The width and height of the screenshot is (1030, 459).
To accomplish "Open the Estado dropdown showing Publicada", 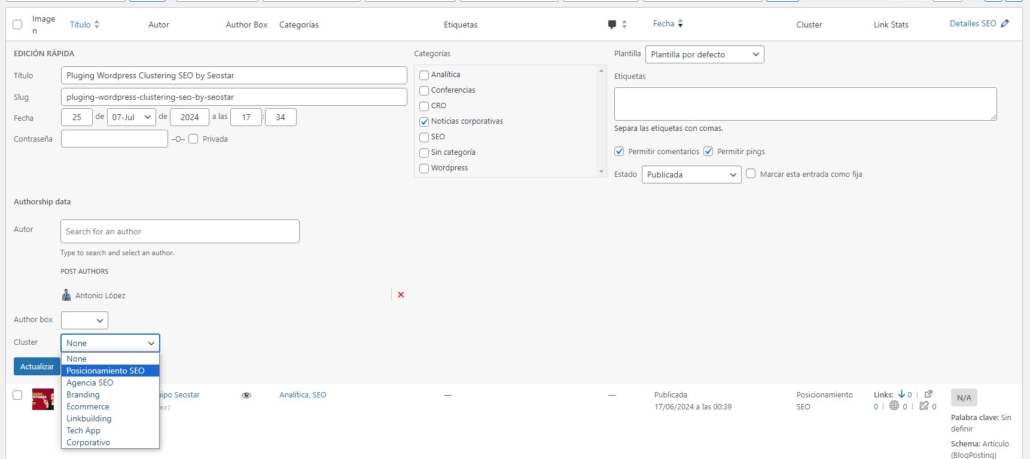I will click(691, 174).
